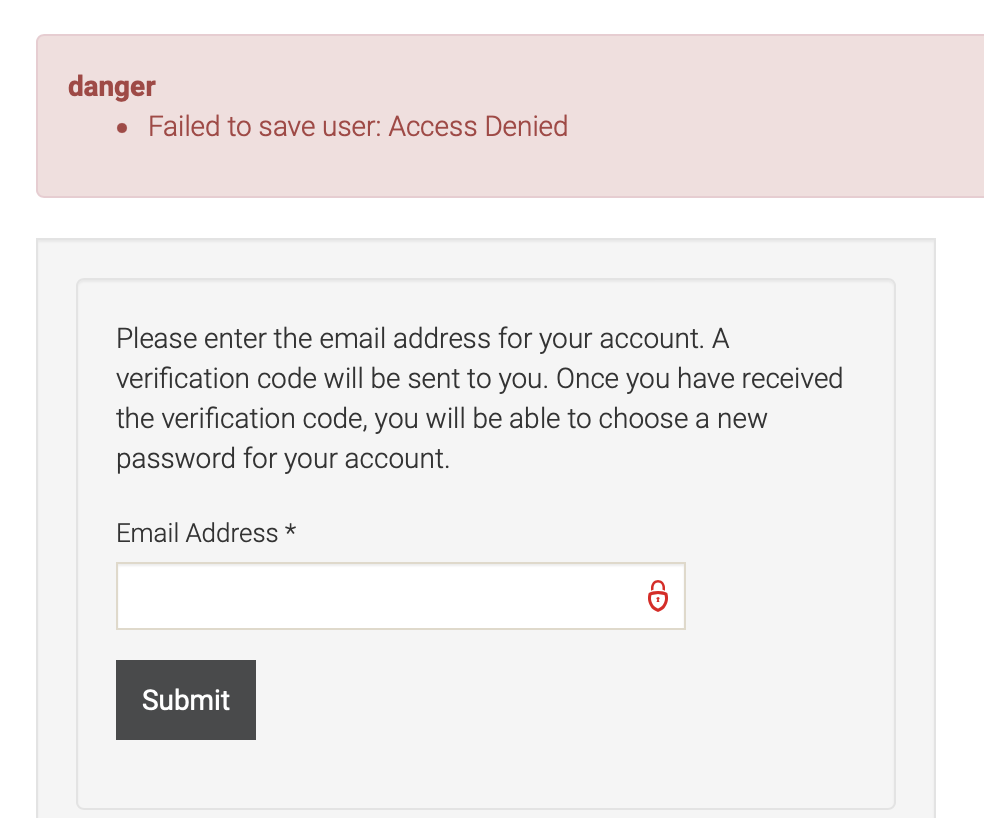Click the red lock icon in the email field
The width and height of the screenshot is (984, 818).
[x=657, y=596]
